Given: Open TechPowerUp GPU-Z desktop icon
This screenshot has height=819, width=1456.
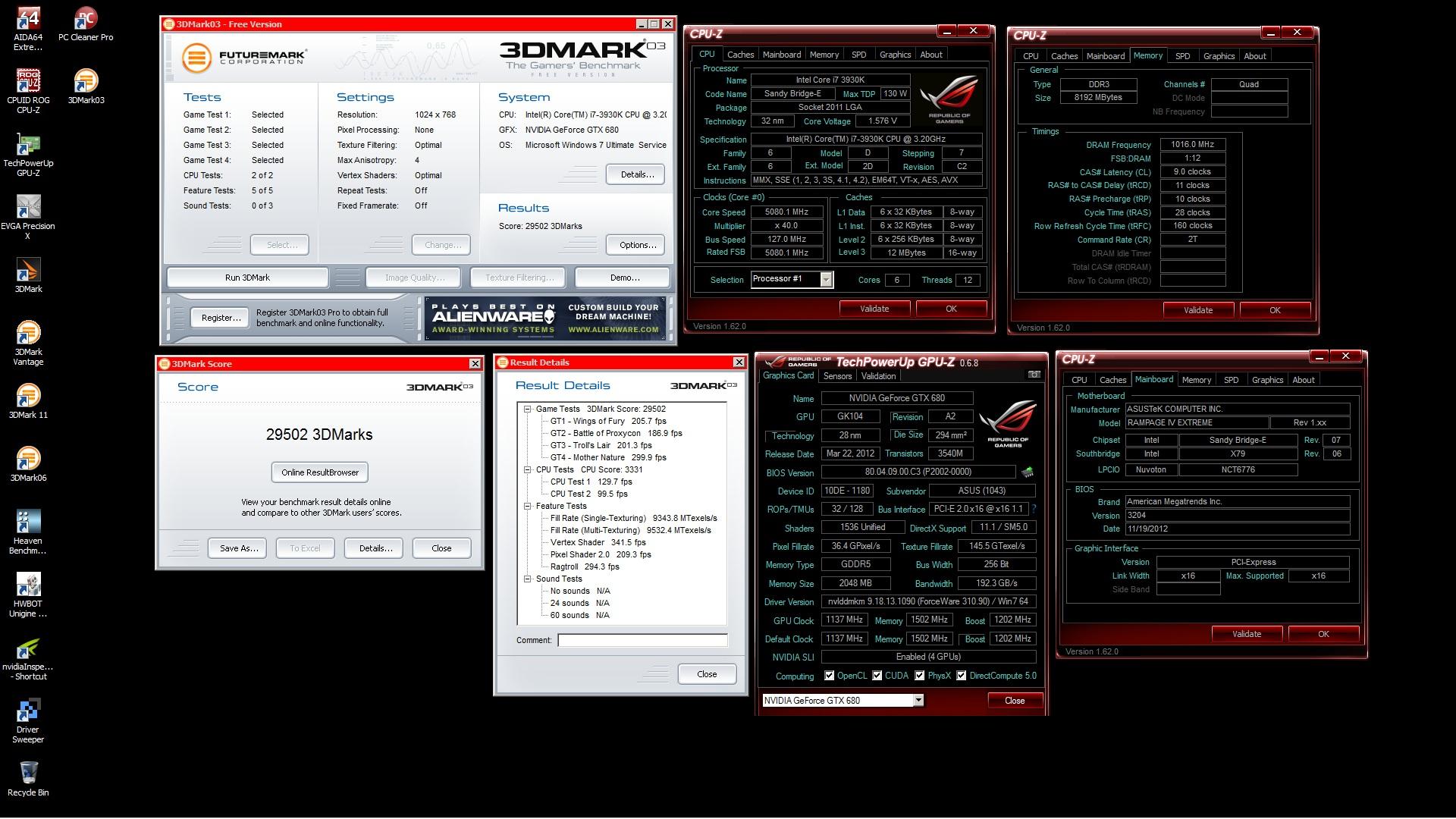Looking at the screenshot, I should point(28,155).
